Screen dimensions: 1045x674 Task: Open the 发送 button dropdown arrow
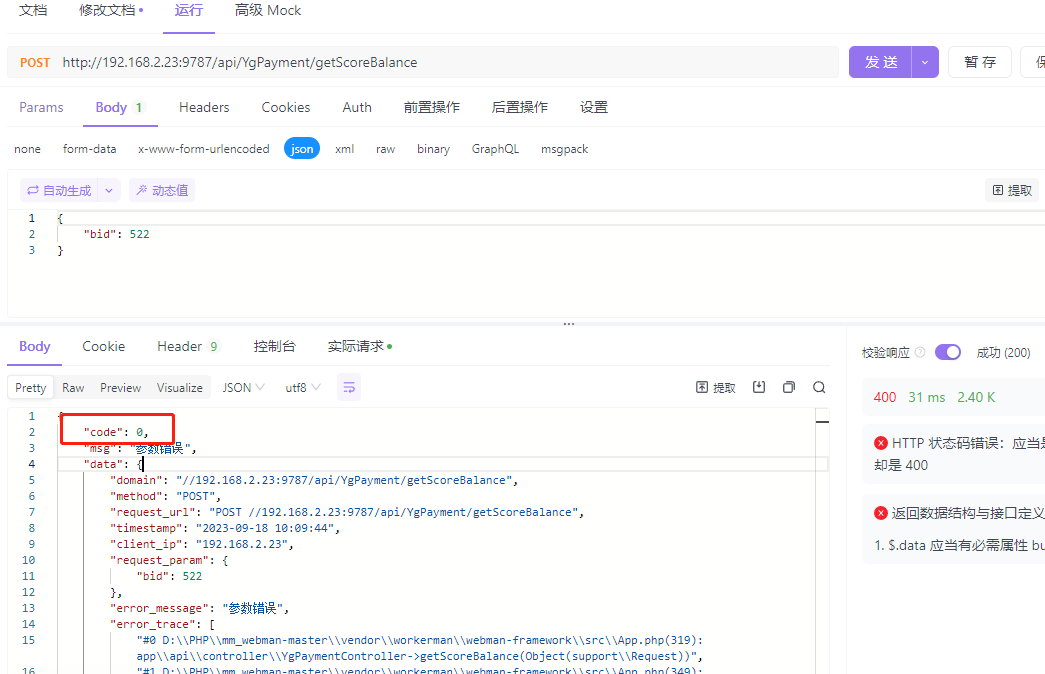pyautogui.click(x=925, y=62)
